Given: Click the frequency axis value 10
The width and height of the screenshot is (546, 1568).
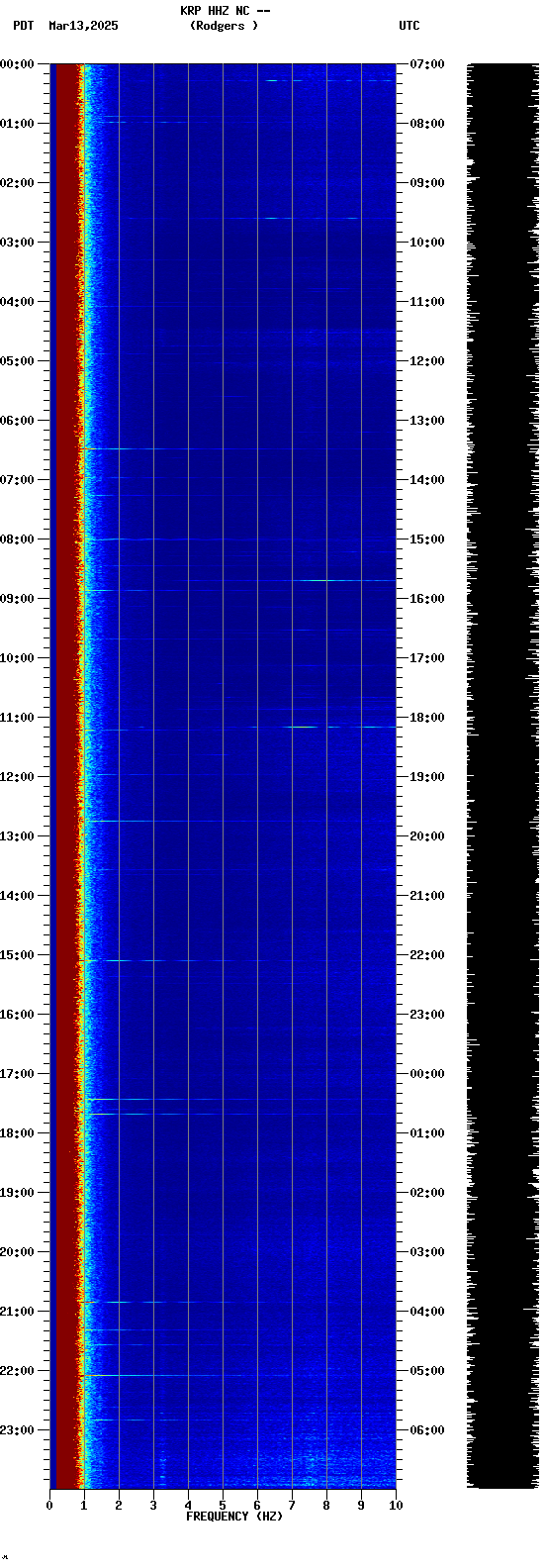Looking at the screenshot, I should point(396,1506).
